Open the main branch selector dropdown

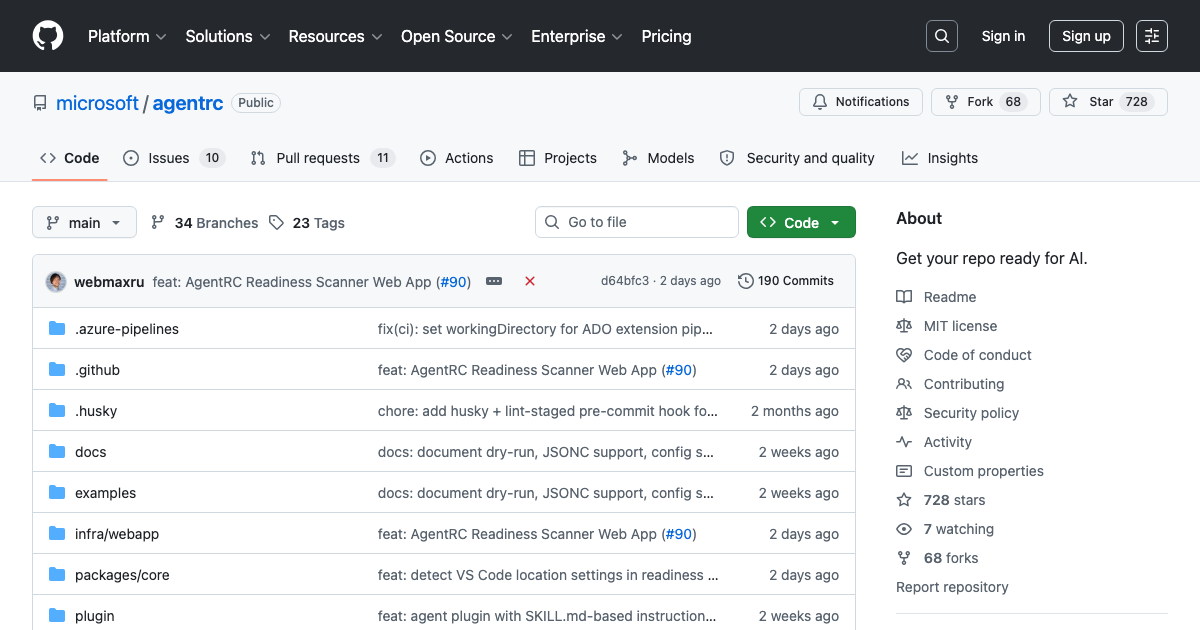pyautogui.click(x=84, y=222)
